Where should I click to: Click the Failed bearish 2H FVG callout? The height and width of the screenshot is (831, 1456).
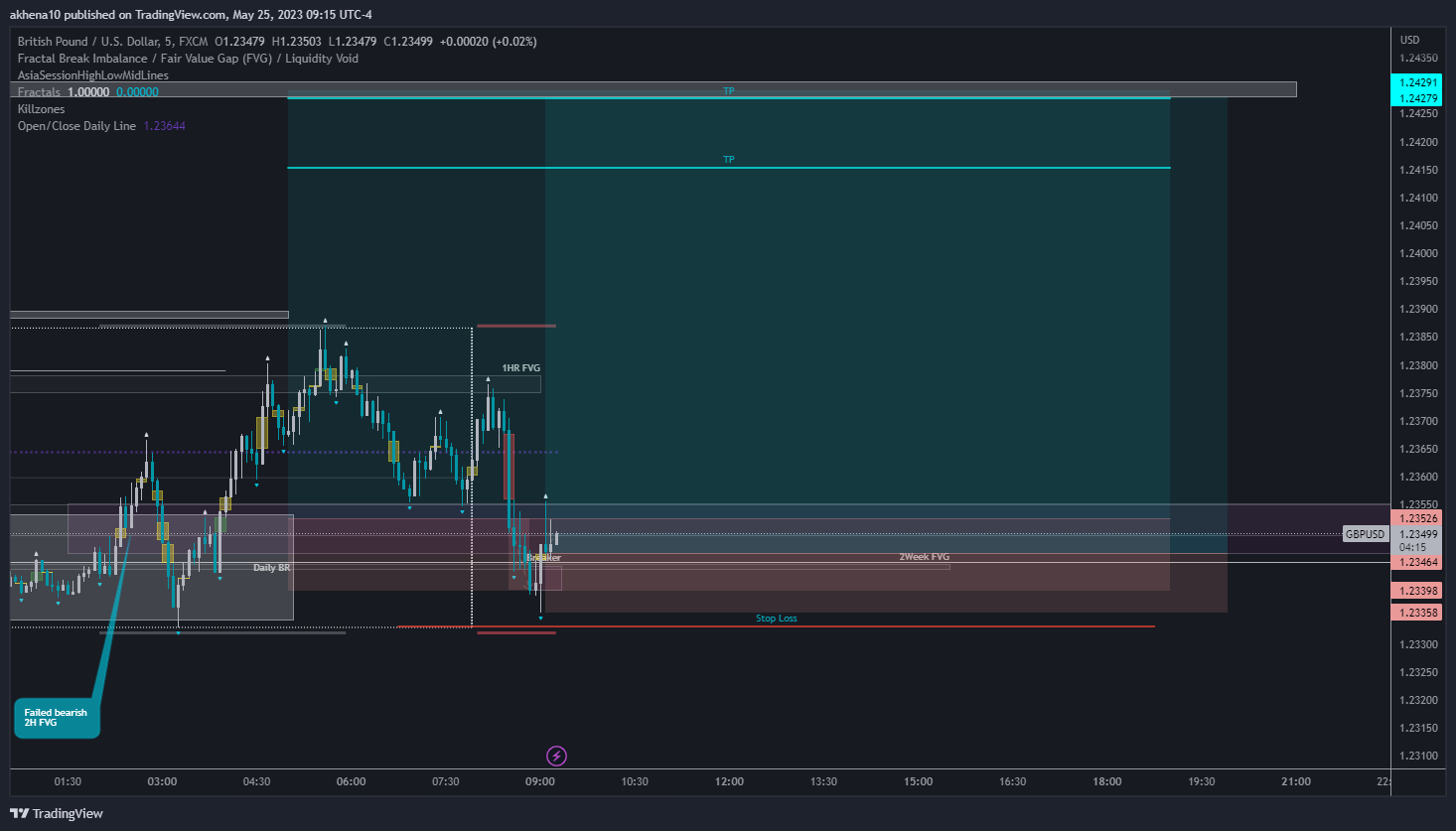pyautogui.click(x=56, y=718)
